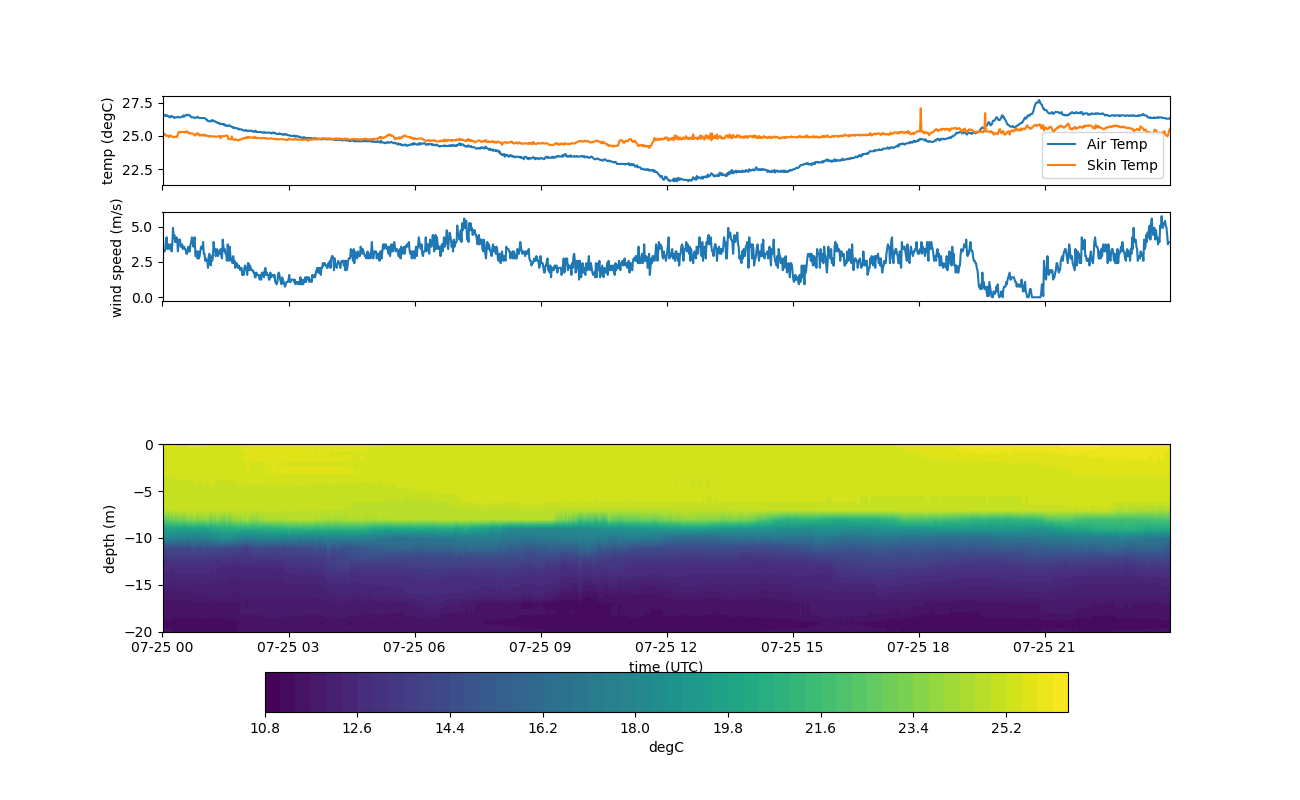This screenshot has width=1300, height=800.
Task: Click the "07-25 12" time tick label
Action: 666,647
